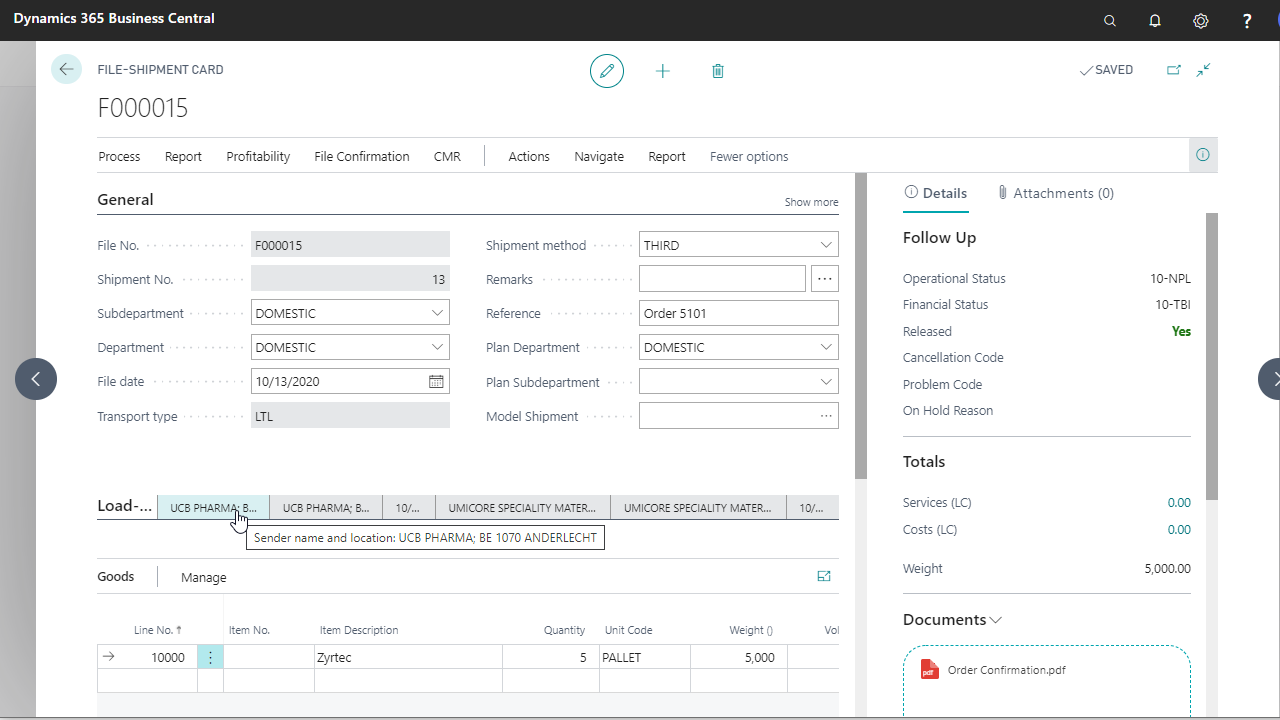Click the Costs (LC) value 0.00
The height and width of the screenshot is (720, 1280).
pyautogui.click(x=1179, y=529)
